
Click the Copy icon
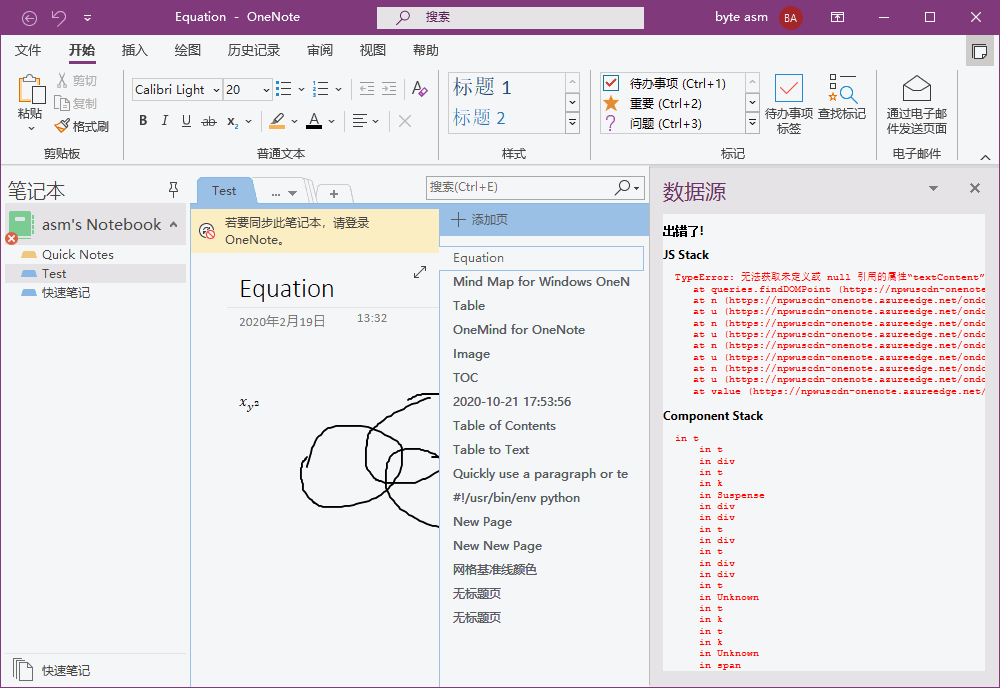click(x=62, y=103)
